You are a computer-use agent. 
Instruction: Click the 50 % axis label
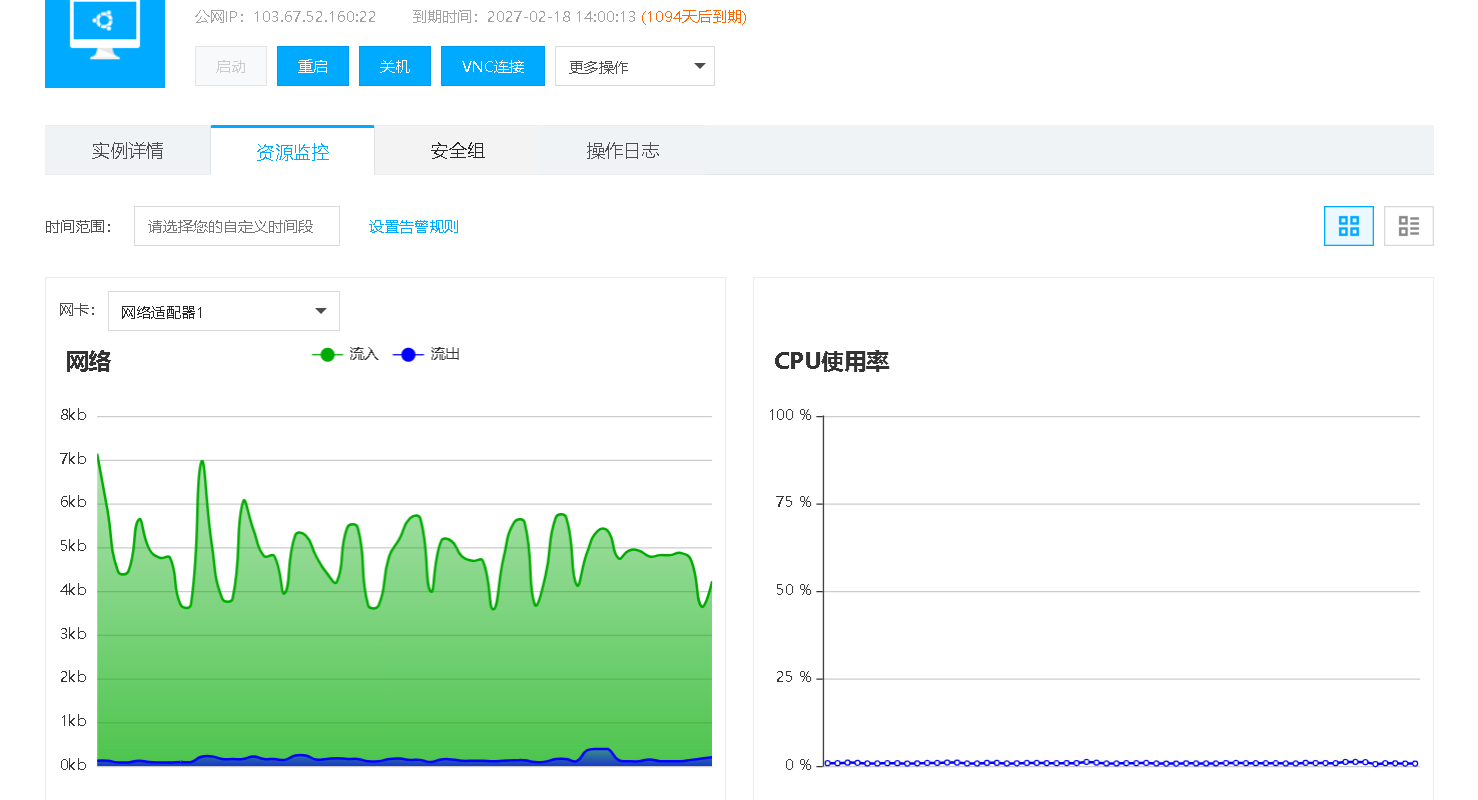(794, 590)
